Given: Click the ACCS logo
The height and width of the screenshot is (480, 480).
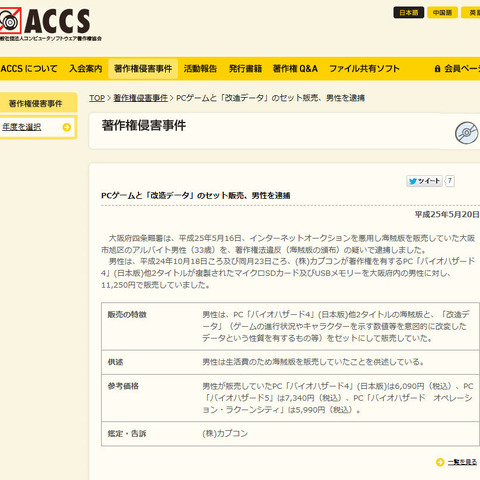Looking at the screenshot, I should pyautogui.click(x=50, y=24).
